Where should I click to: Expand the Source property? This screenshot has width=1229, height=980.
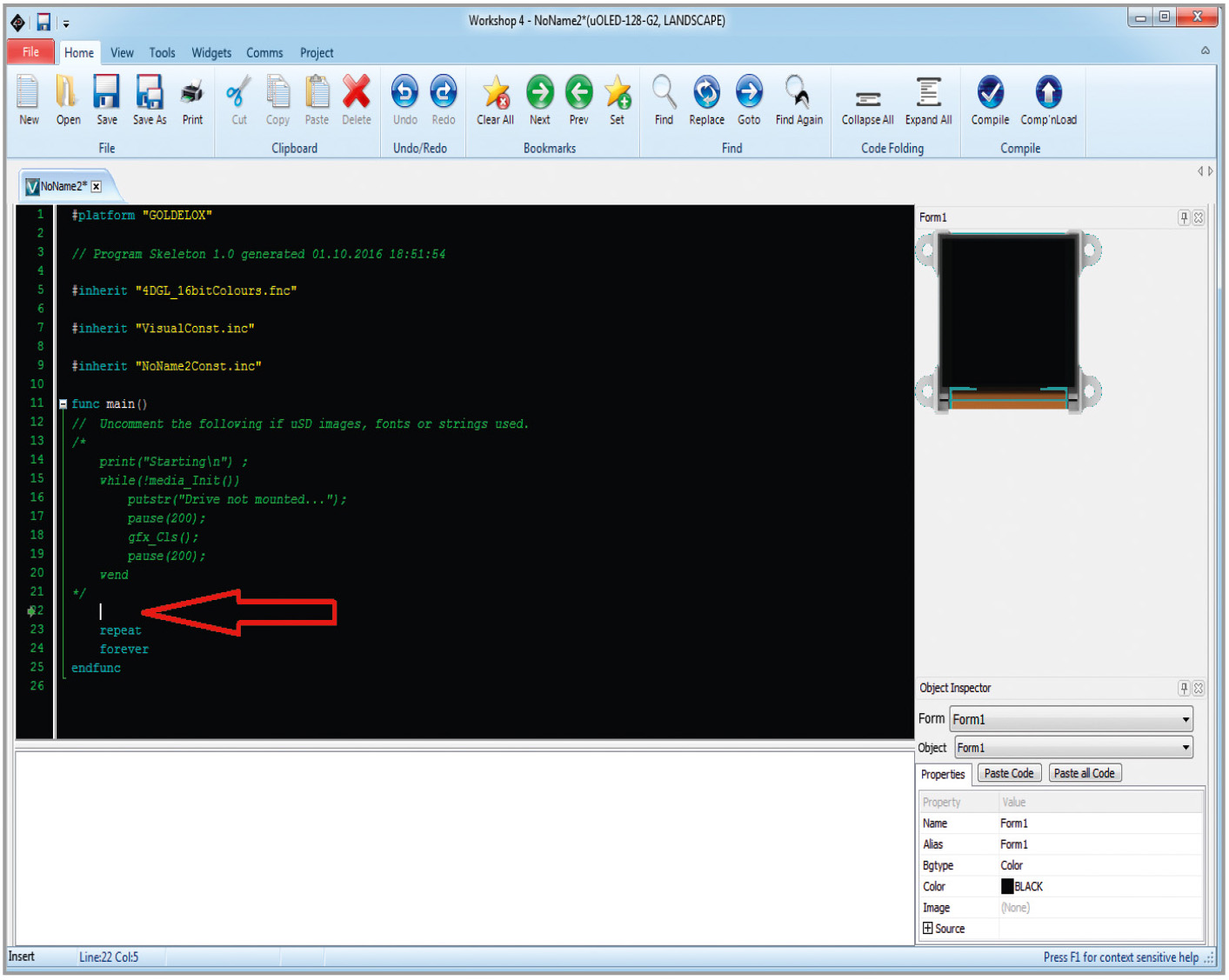(927, 929)
